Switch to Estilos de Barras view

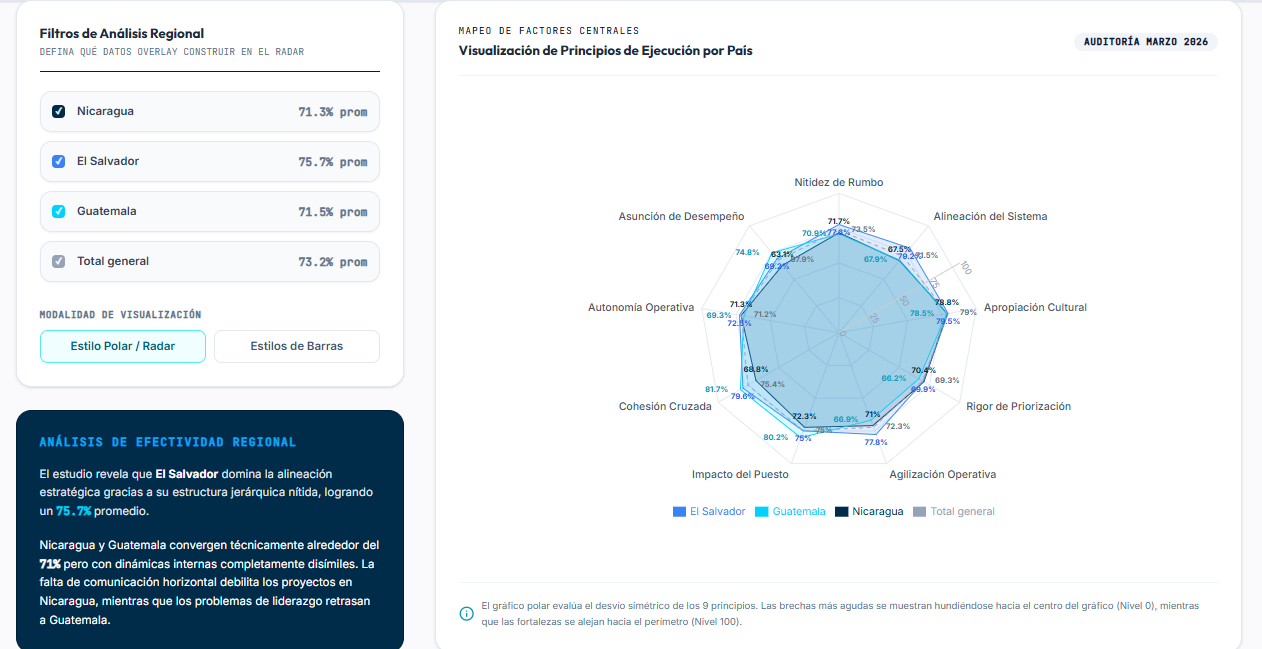click(297, 346)
